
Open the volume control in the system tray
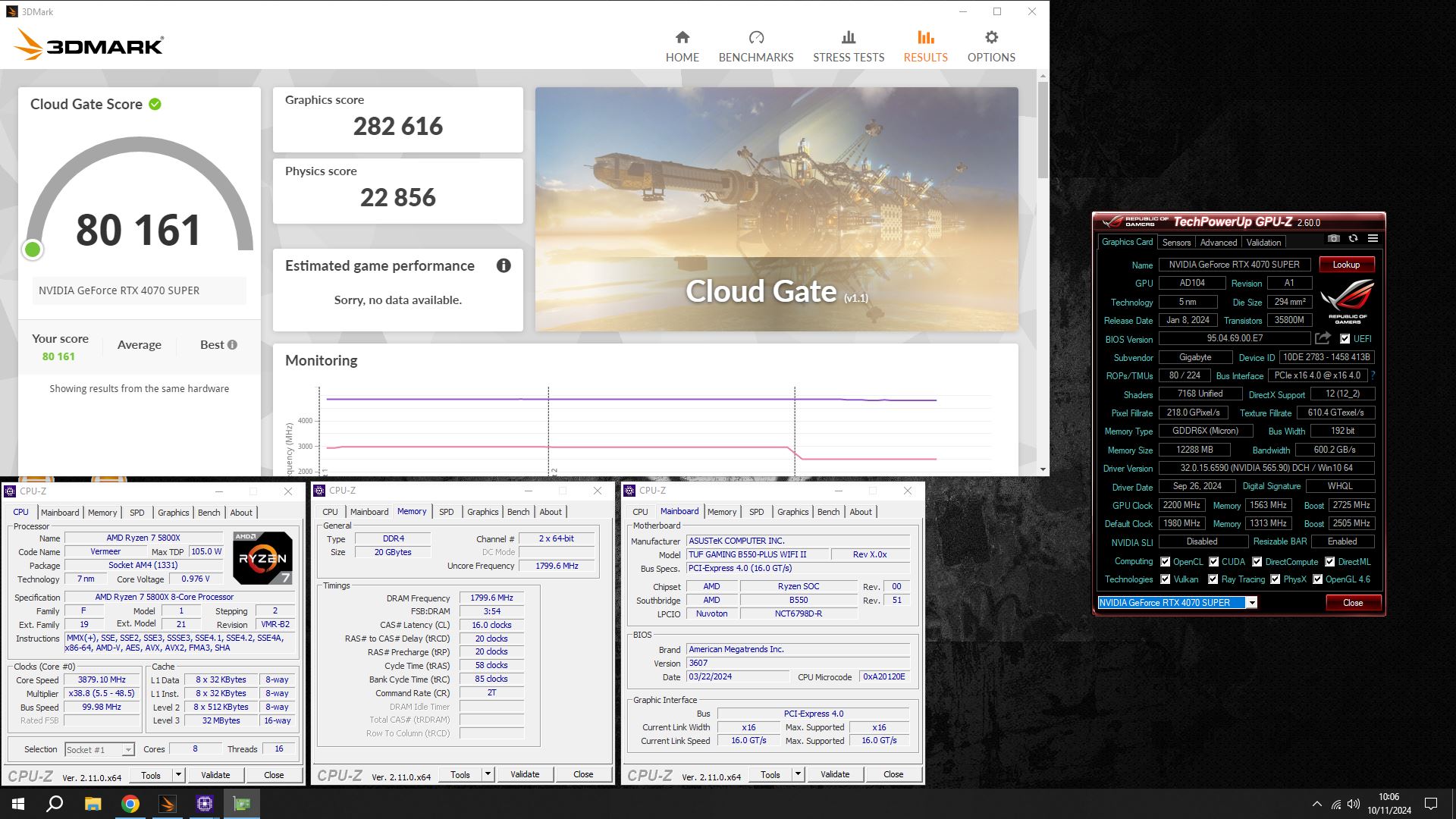pos(1354,804)
